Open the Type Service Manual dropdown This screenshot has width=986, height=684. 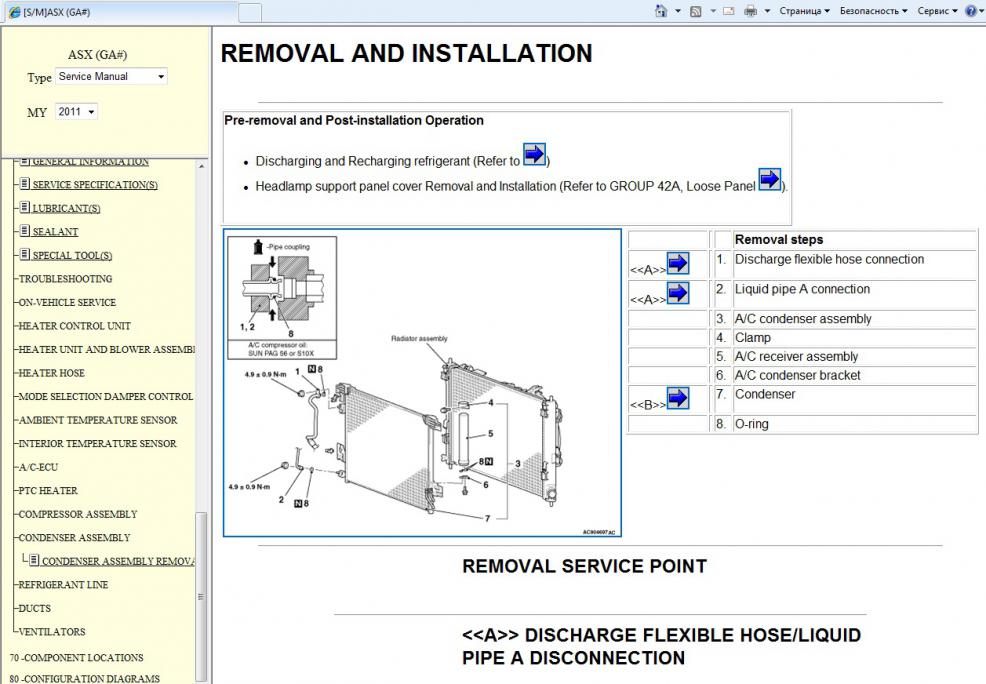(111, 77)
